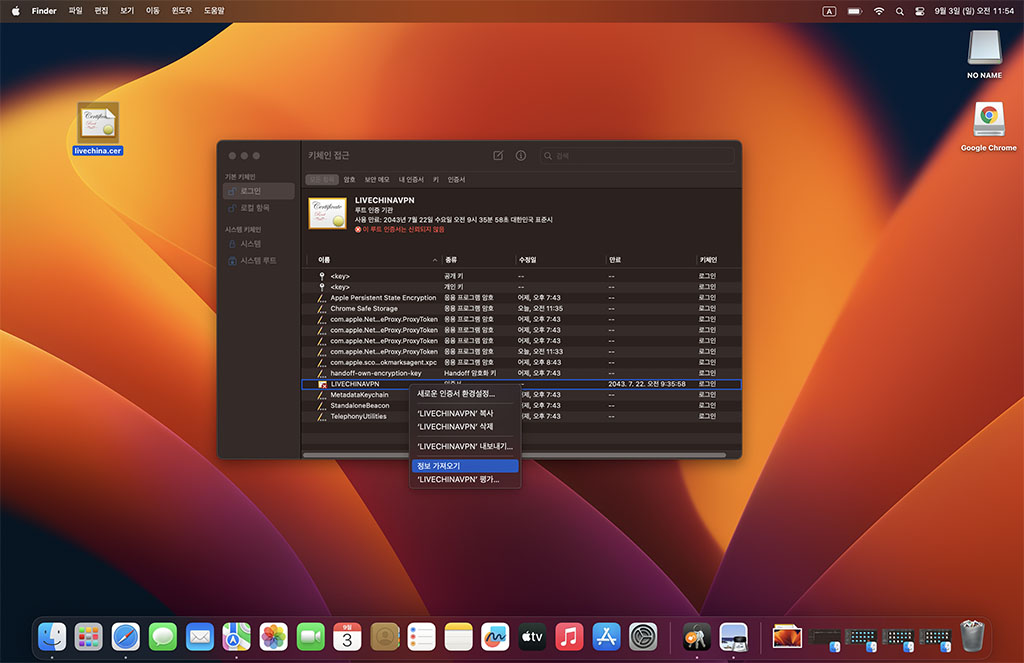Screen dimensions: 1024x663
Task: Choose 'LIVECHINAVPN' 평가 in context menu
Action: [x=464, y=479]
